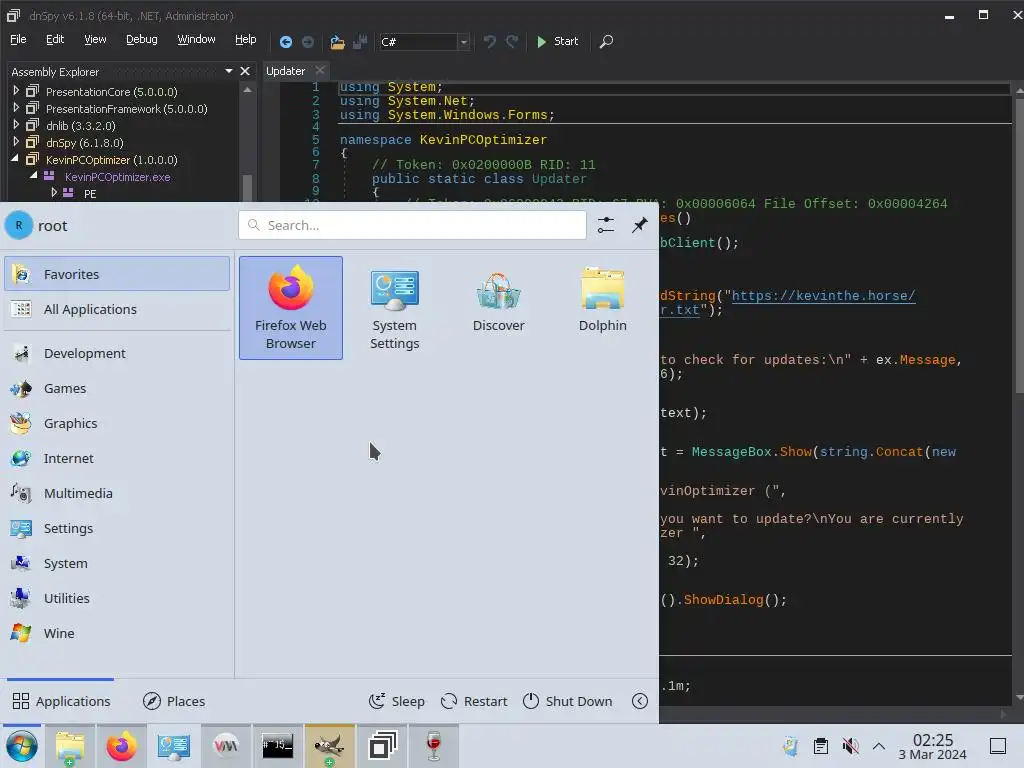Click the Sleep button

pyautogui.click(x=396, y=701)
